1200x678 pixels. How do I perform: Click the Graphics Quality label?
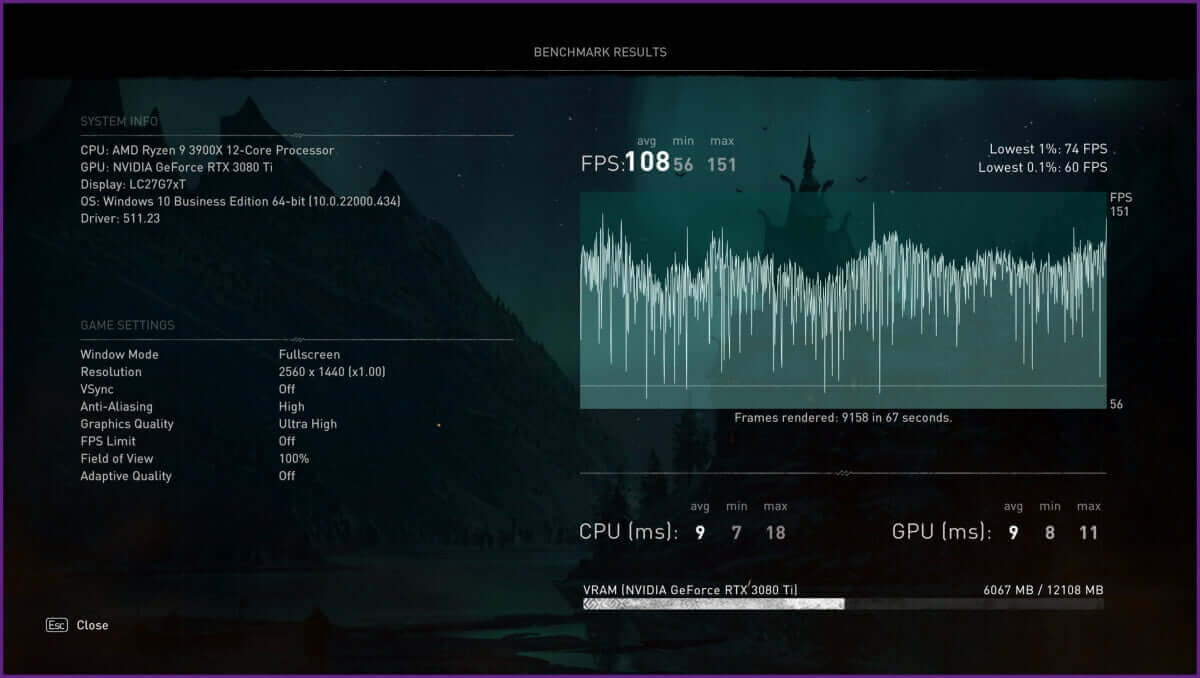(x=127, y=424)
